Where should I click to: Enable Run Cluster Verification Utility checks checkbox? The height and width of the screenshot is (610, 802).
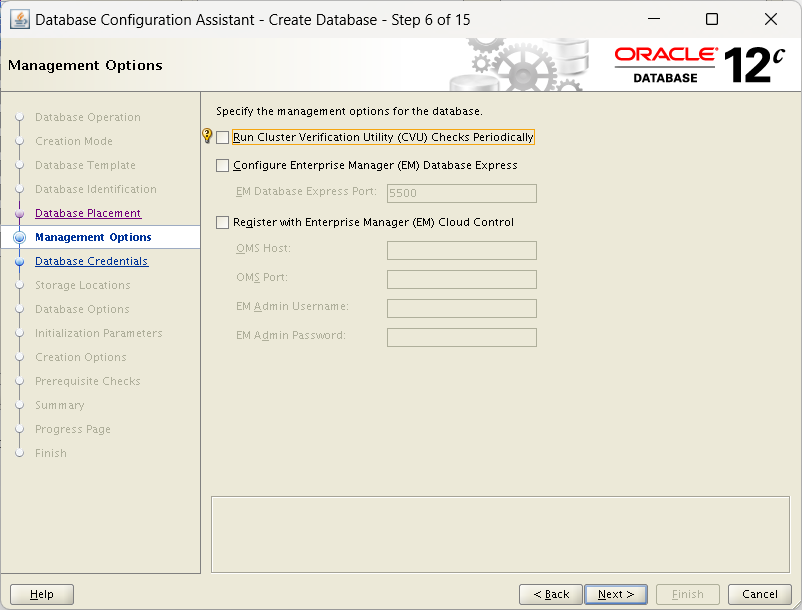222,138
